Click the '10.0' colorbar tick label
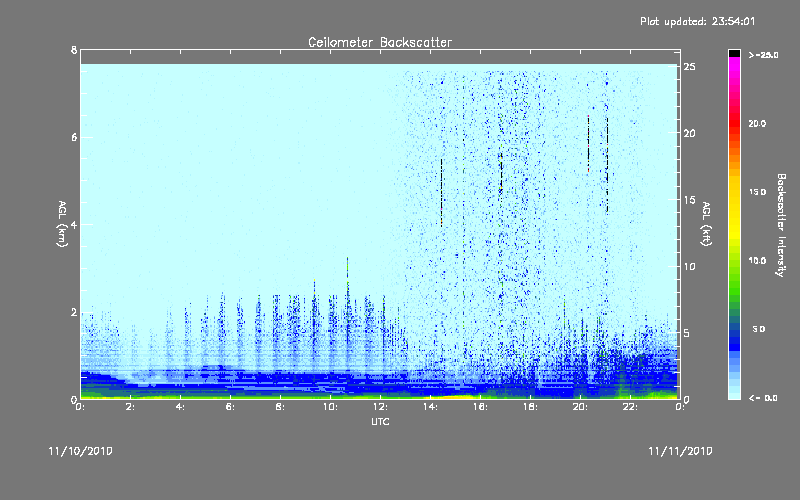The height and width of the screenshot is (500, 800). click(x=757, y=260)
